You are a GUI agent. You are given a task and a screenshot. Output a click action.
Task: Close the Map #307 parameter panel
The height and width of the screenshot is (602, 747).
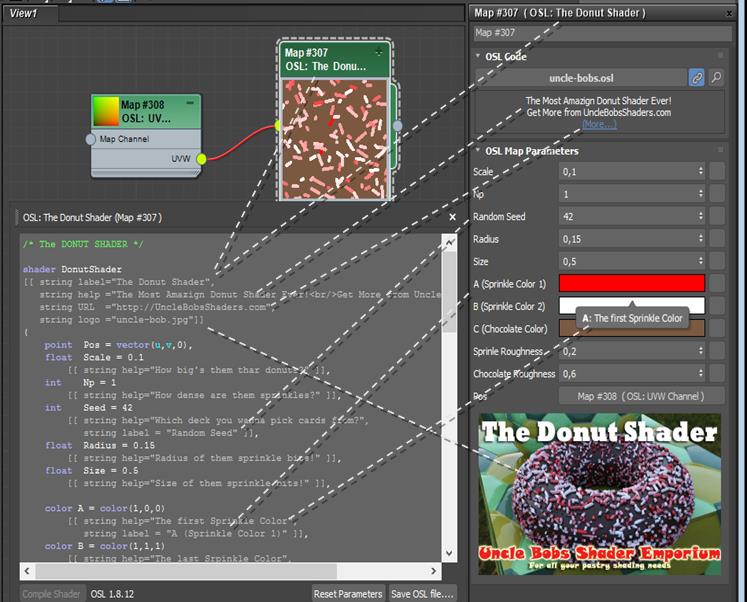729,14
